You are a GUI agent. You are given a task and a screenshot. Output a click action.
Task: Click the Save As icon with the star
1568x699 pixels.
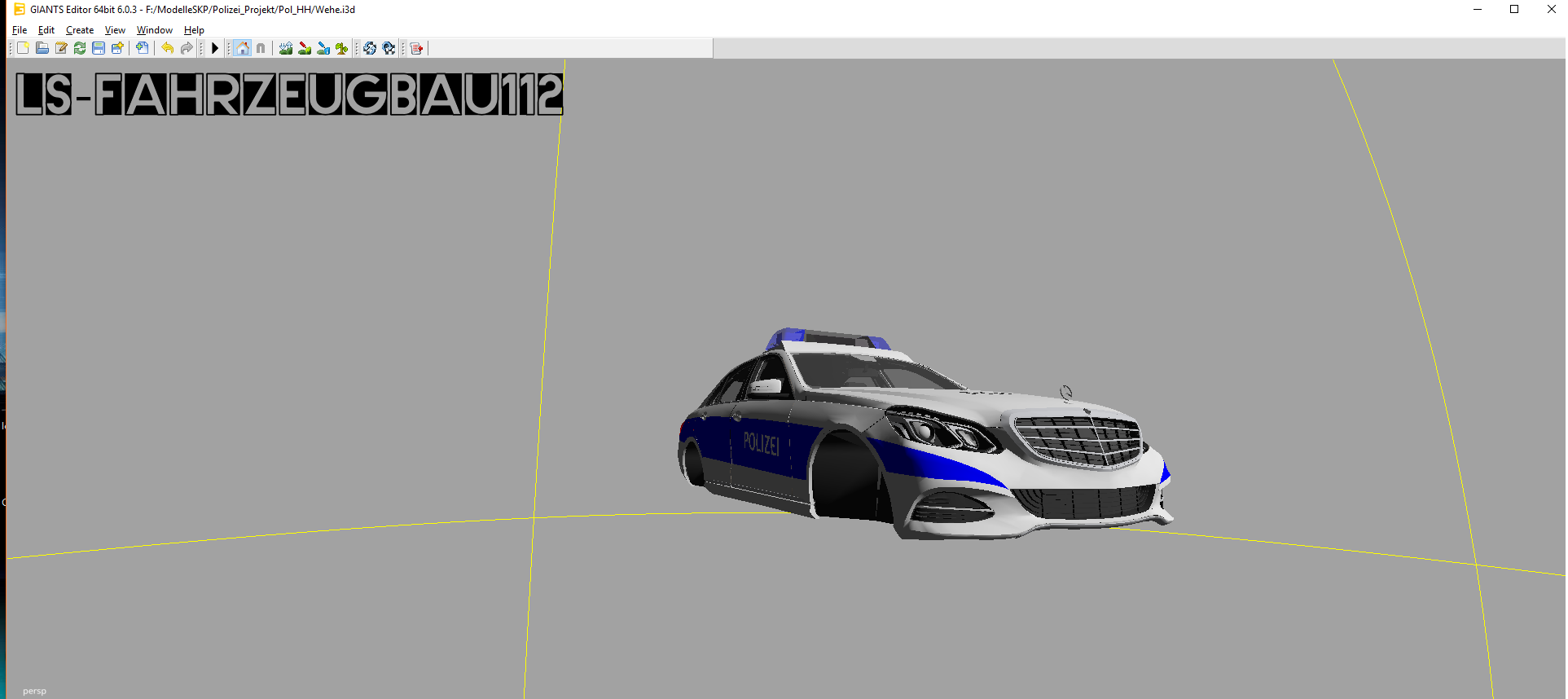117,48
